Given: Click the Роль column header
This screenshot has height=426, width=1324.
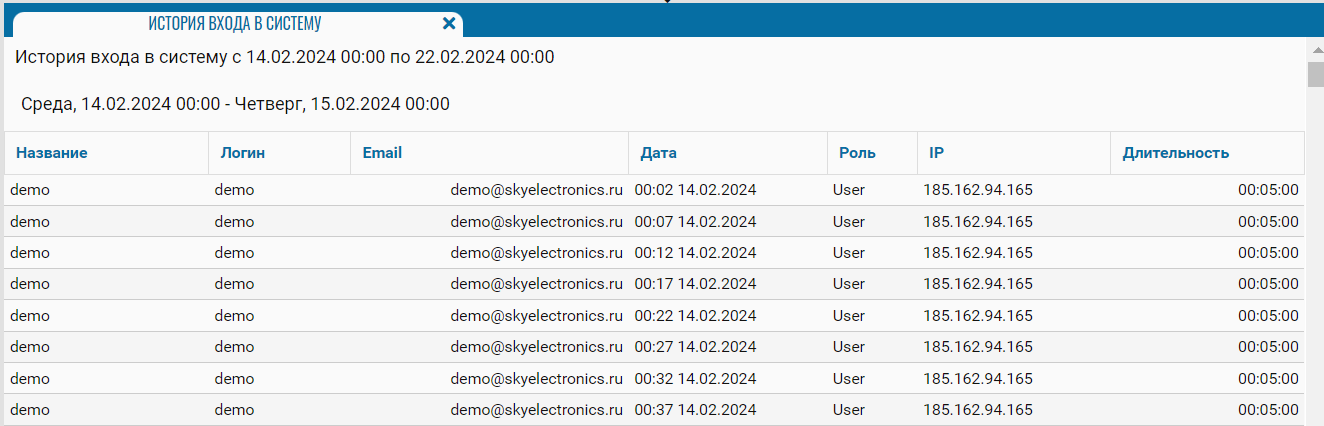Looking at the screenshot, I should [x=857, y=153].
